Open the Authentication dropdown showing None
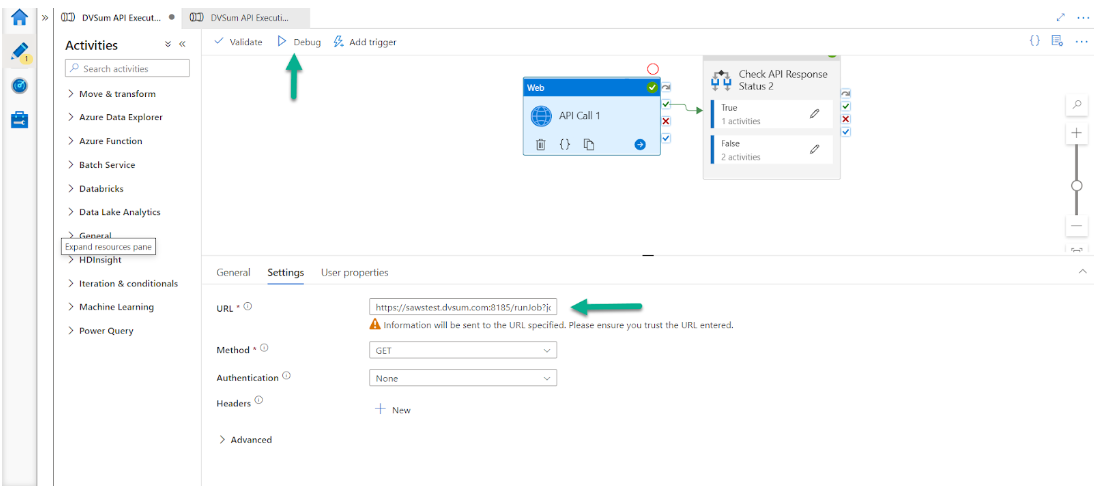Screen dimensions: 1104x487 (463, 378)
